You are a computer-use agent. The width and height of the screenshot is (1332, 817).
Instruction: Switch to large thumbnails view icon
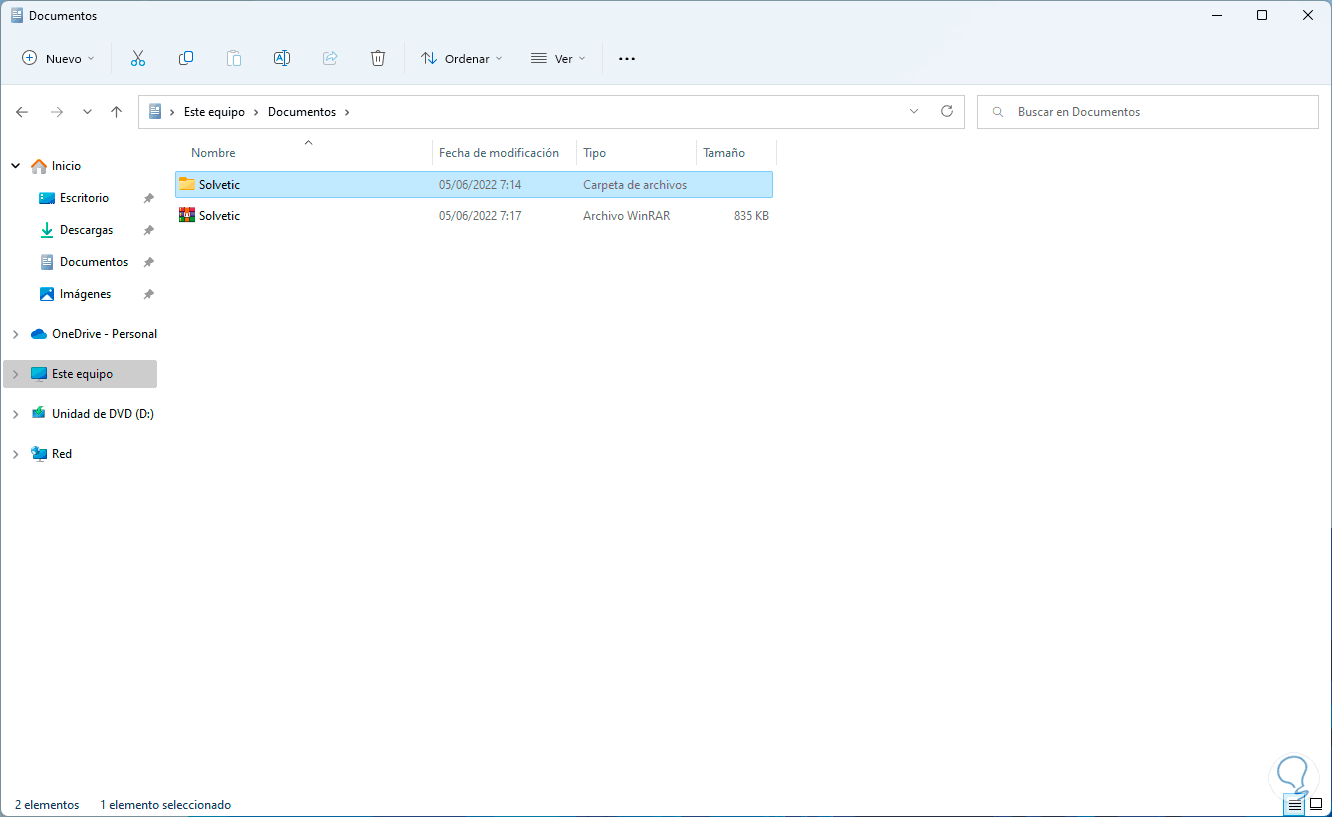pyautogui.click(x=1316, y=804)
